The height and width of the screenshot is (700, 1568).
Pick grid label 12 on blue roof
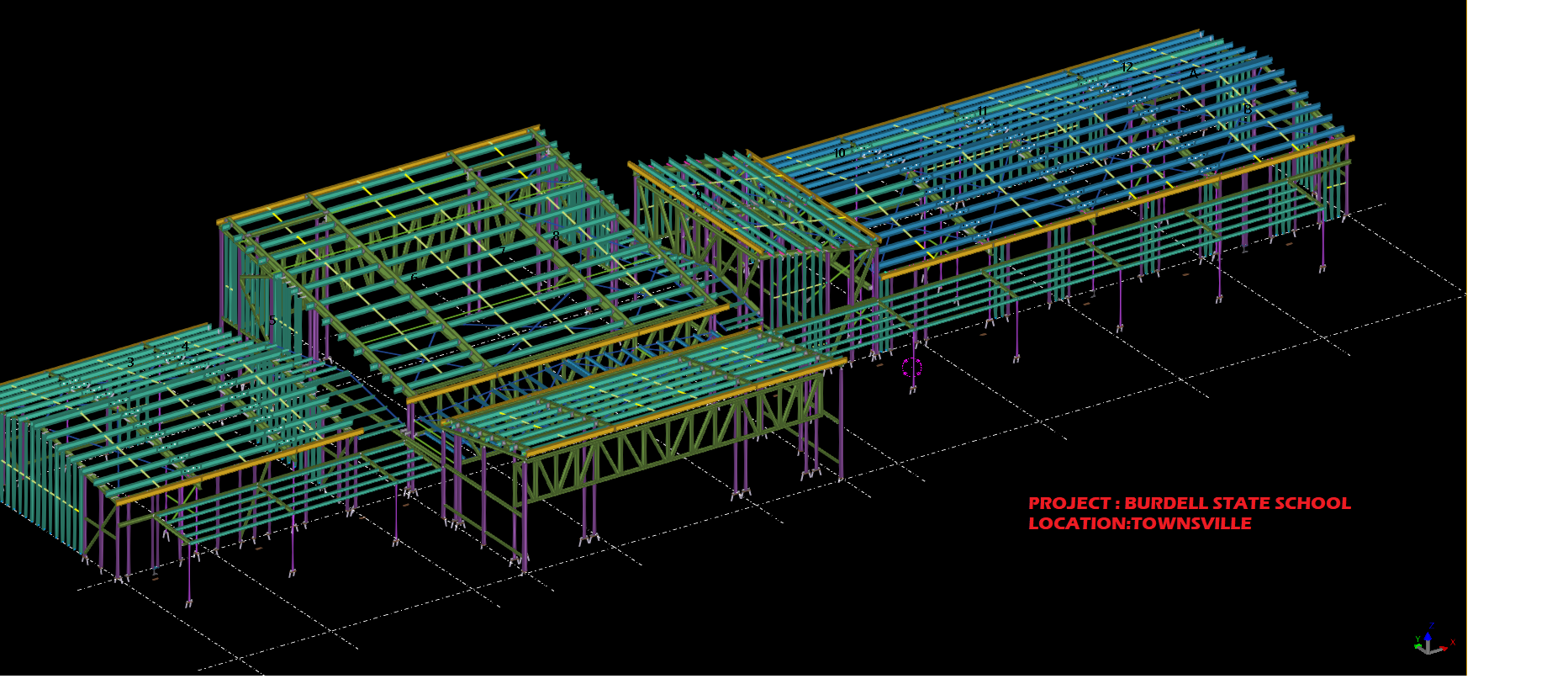click(1127, 67)
